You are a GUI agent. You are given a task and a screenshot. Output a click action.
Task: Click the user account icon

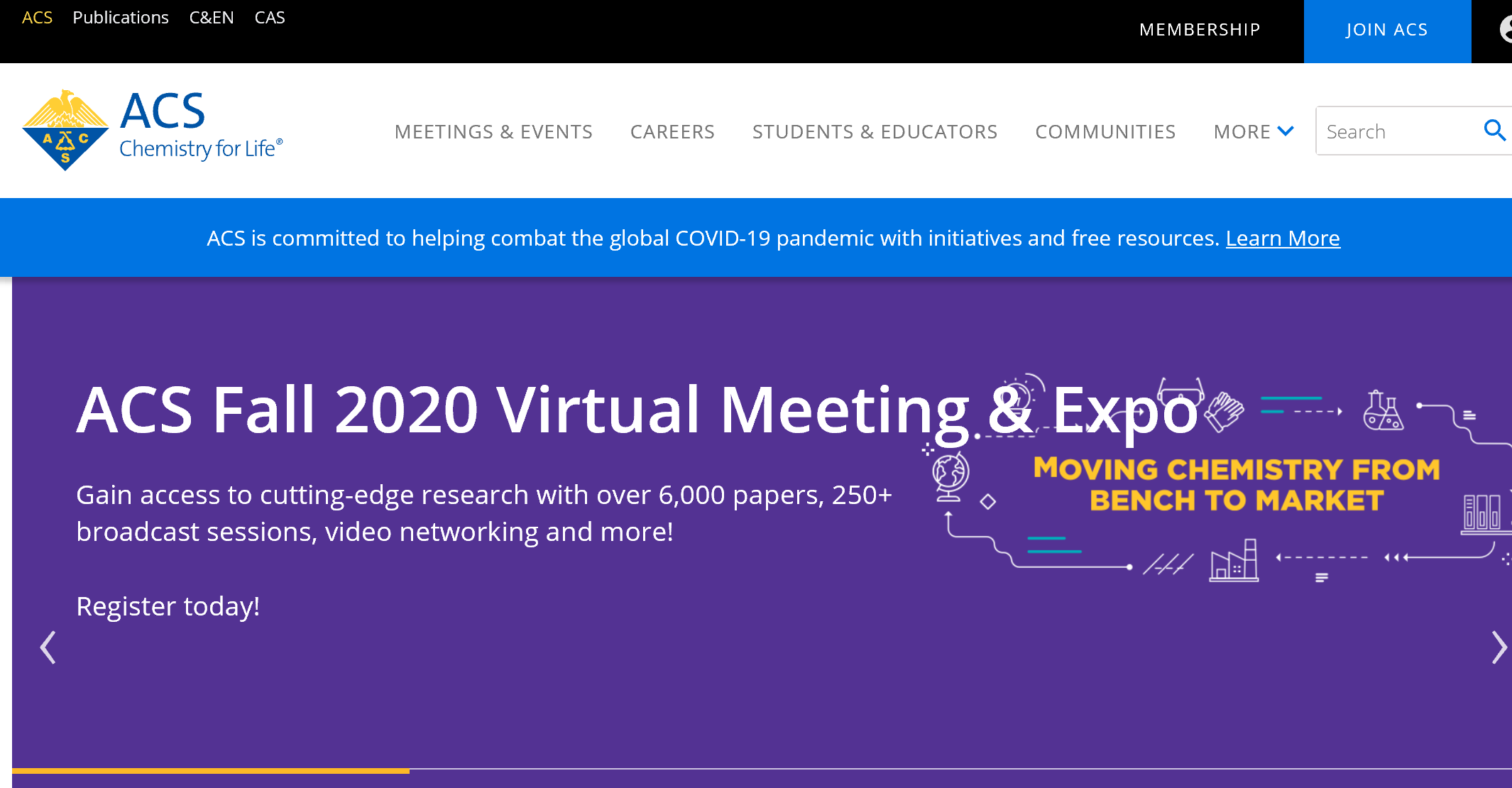tap(1506, 30)
